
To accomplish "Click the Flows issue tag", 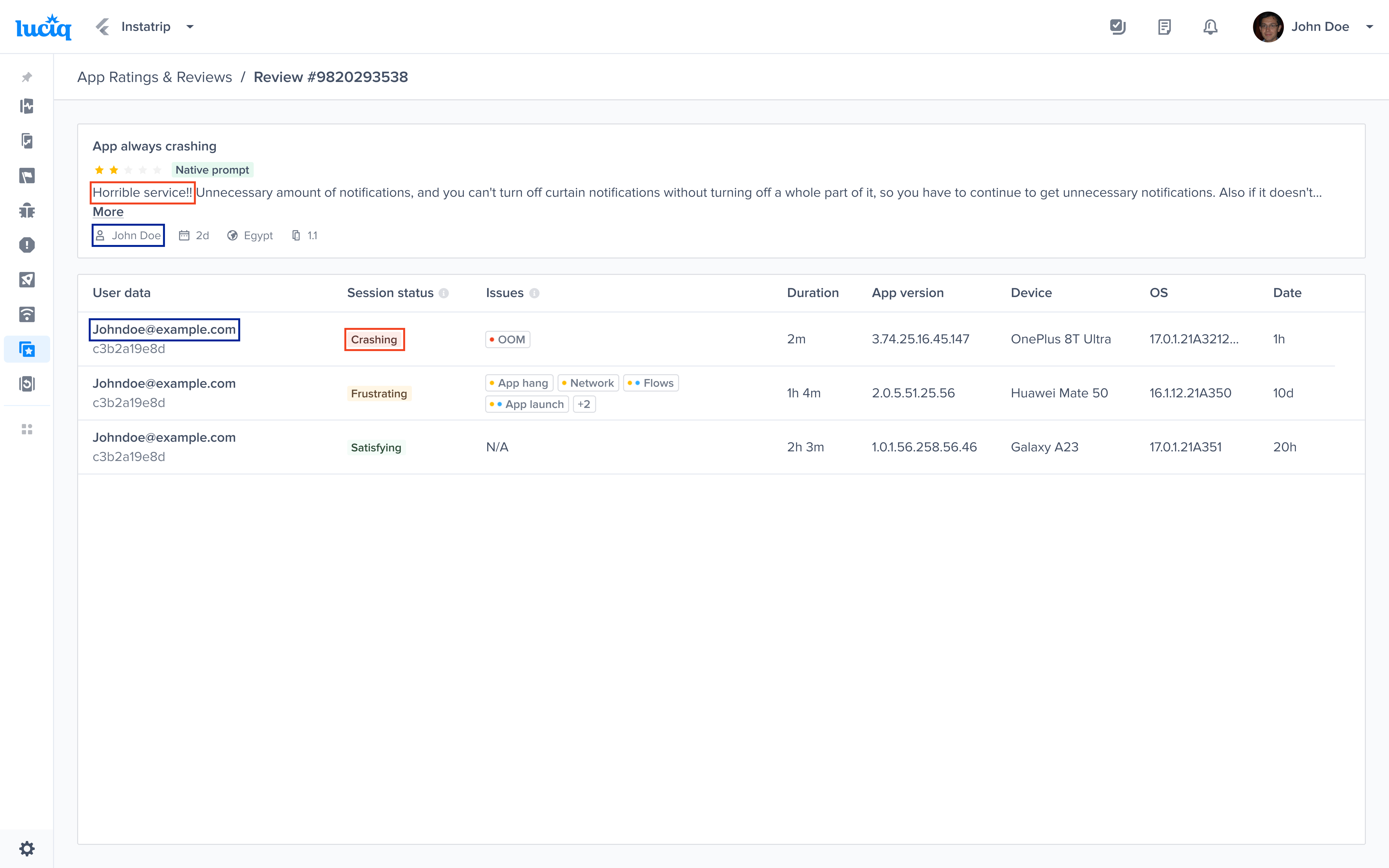I will tap(651, 383).
